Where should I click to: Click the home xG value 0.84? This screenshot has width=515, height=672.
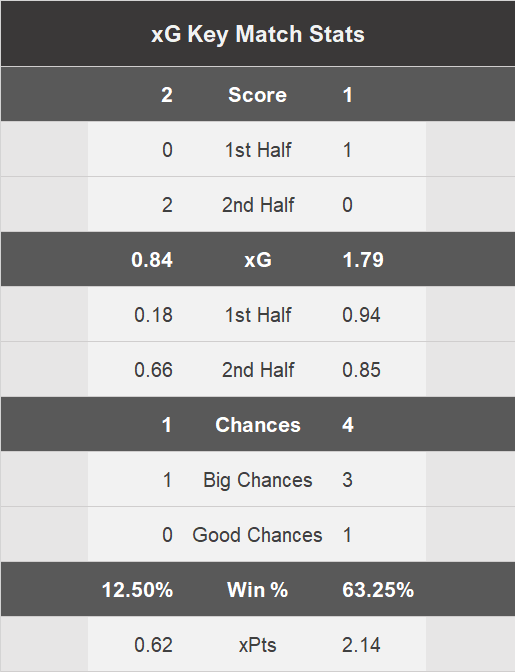[152, 260]
